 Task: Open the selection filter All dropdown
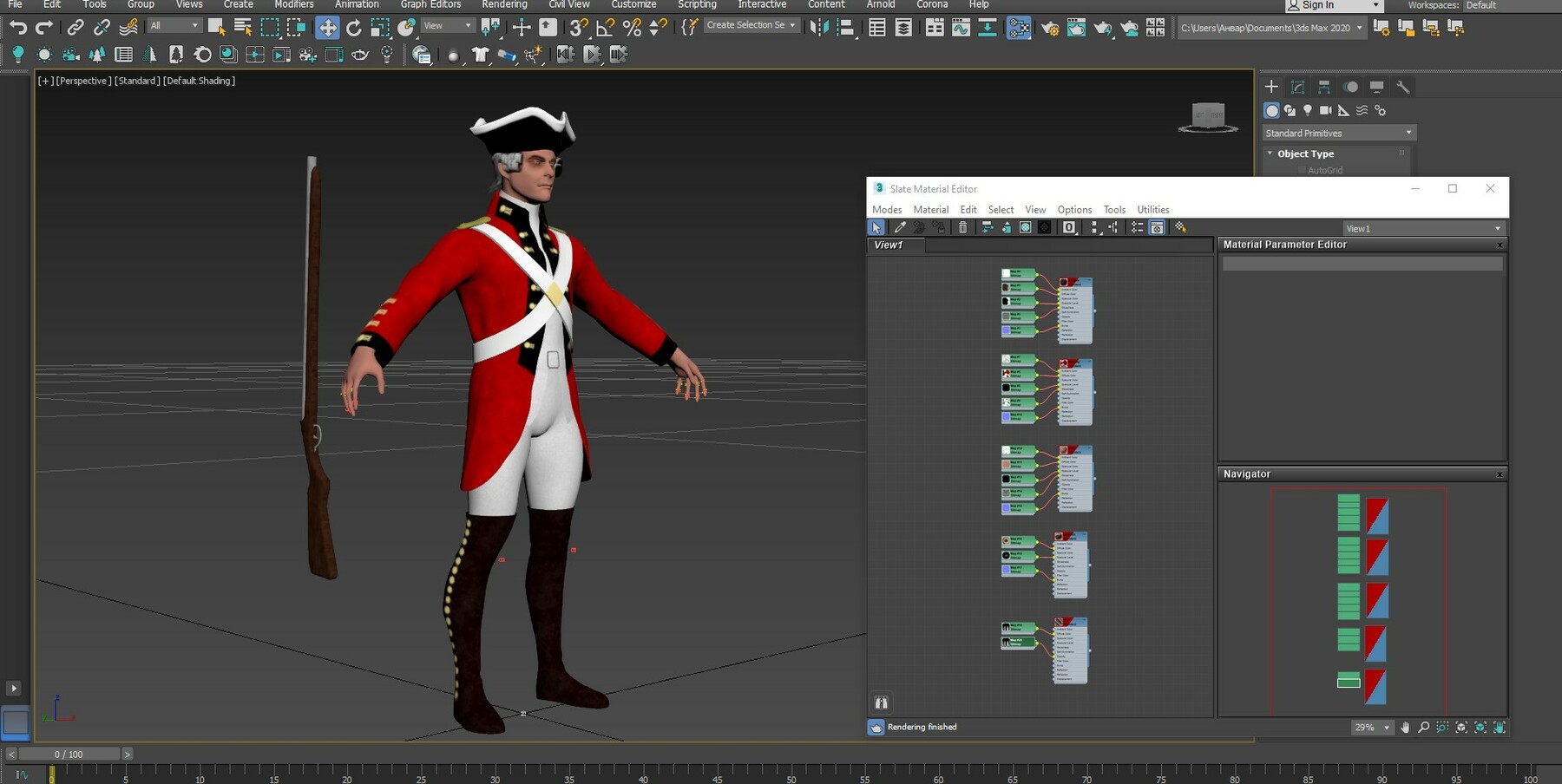click(x=173, y=24)
